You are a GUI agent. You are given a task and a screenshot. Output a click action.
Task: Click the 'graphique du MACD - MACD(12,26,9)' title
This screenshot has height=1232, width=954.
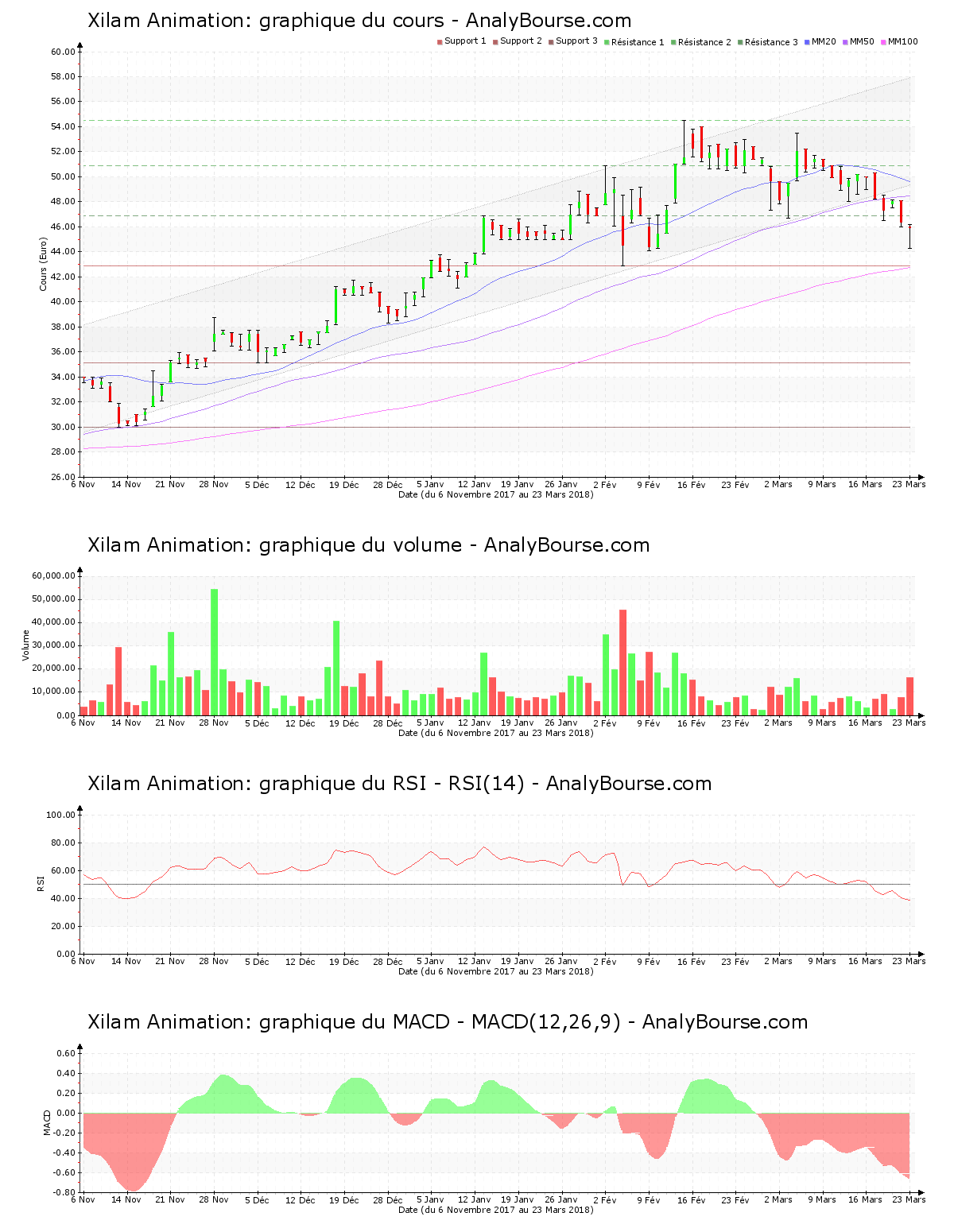click(x=448, y=1022)
